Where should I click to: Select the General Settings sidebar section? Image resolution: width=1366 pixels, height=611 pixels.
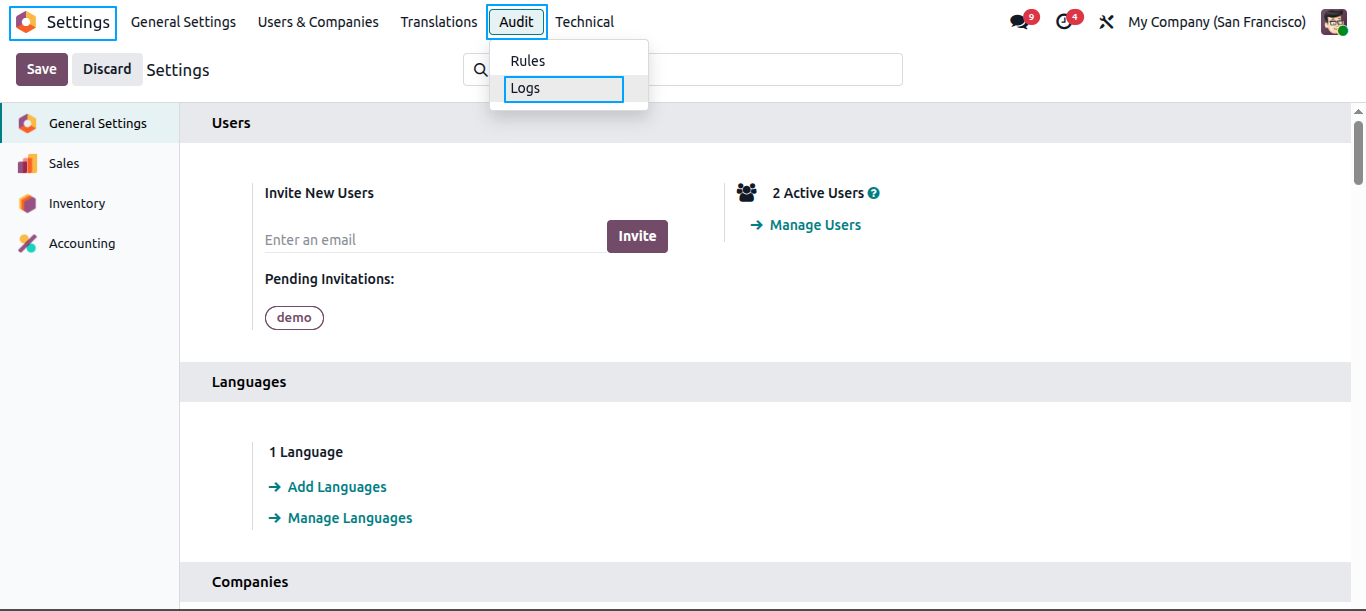coord(90,124)
